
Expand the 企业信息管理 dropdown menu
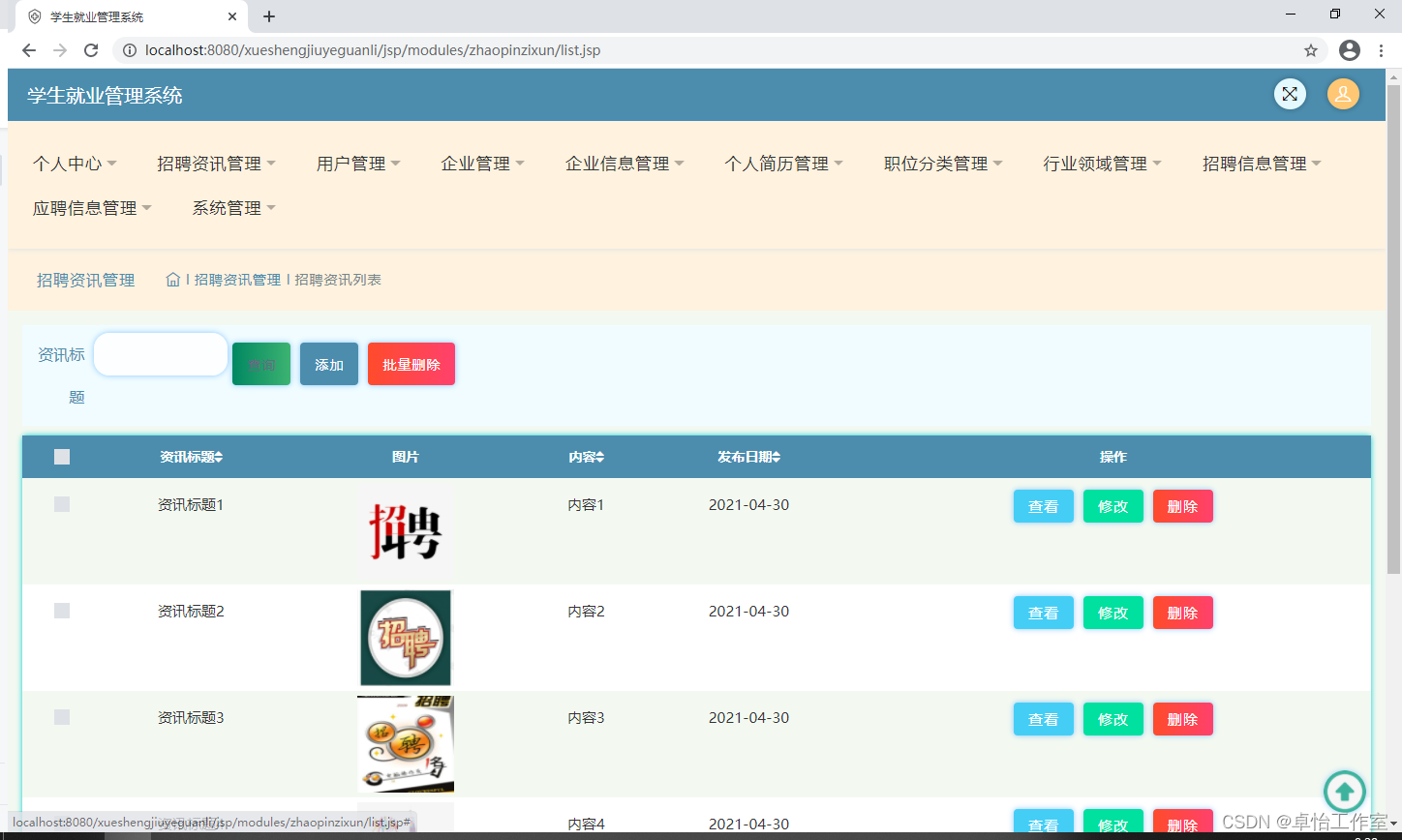coord(625,164)
